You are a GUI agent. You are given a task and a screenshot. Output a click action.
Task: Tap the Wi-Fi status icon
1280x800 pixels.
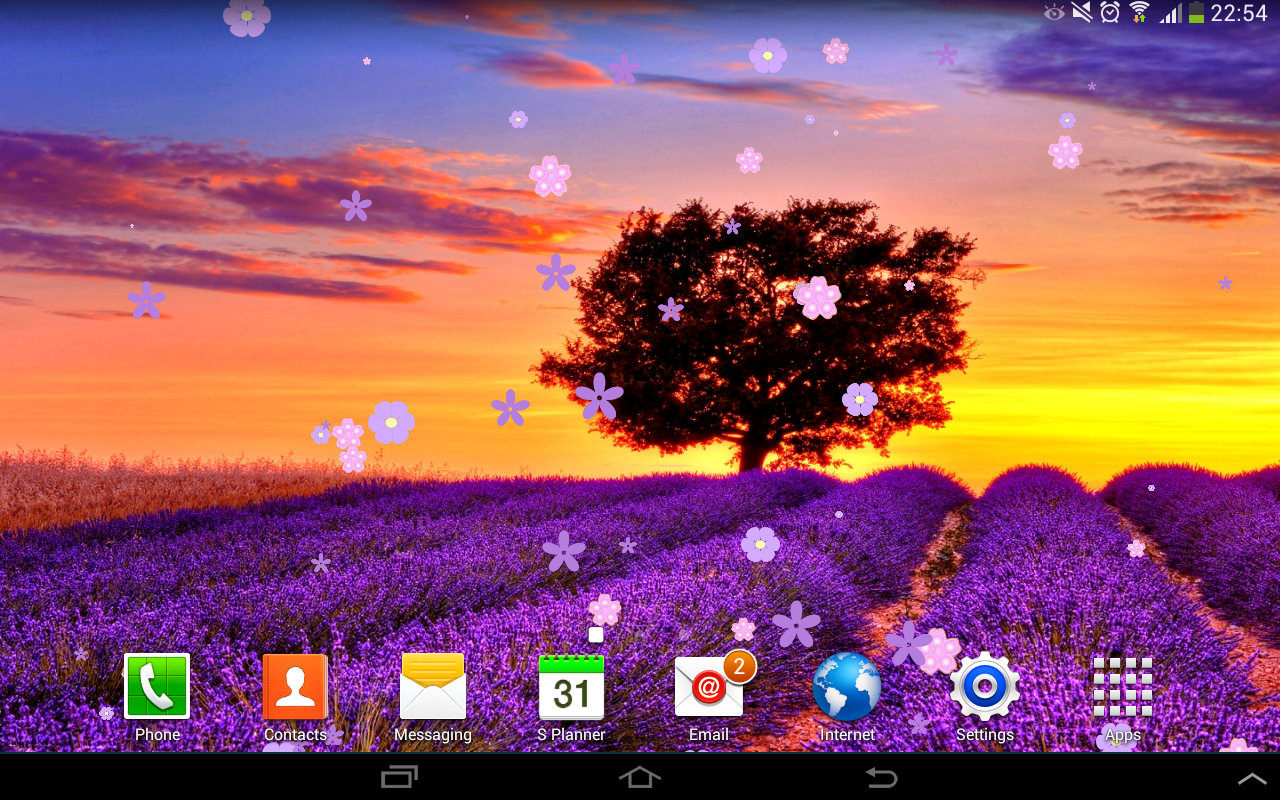pos(1139,12)
